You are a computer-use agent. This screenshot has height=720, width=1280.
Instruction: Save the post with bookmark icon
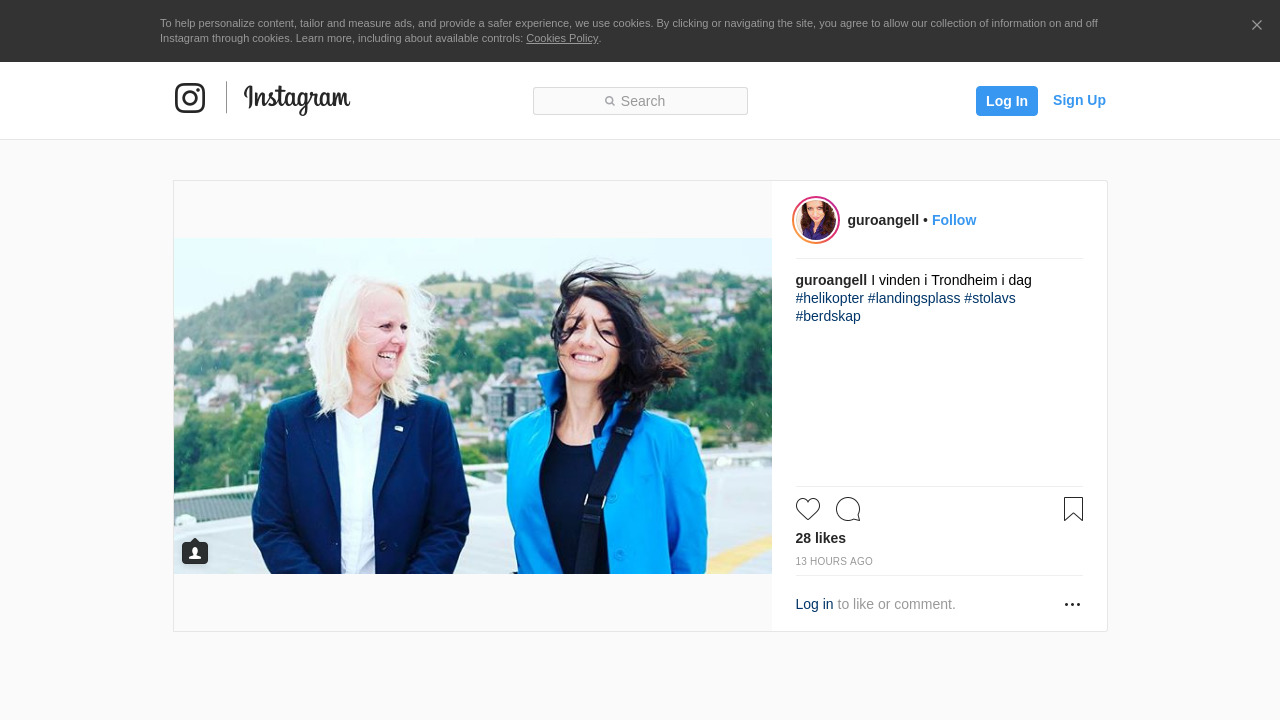[1073, 509]
